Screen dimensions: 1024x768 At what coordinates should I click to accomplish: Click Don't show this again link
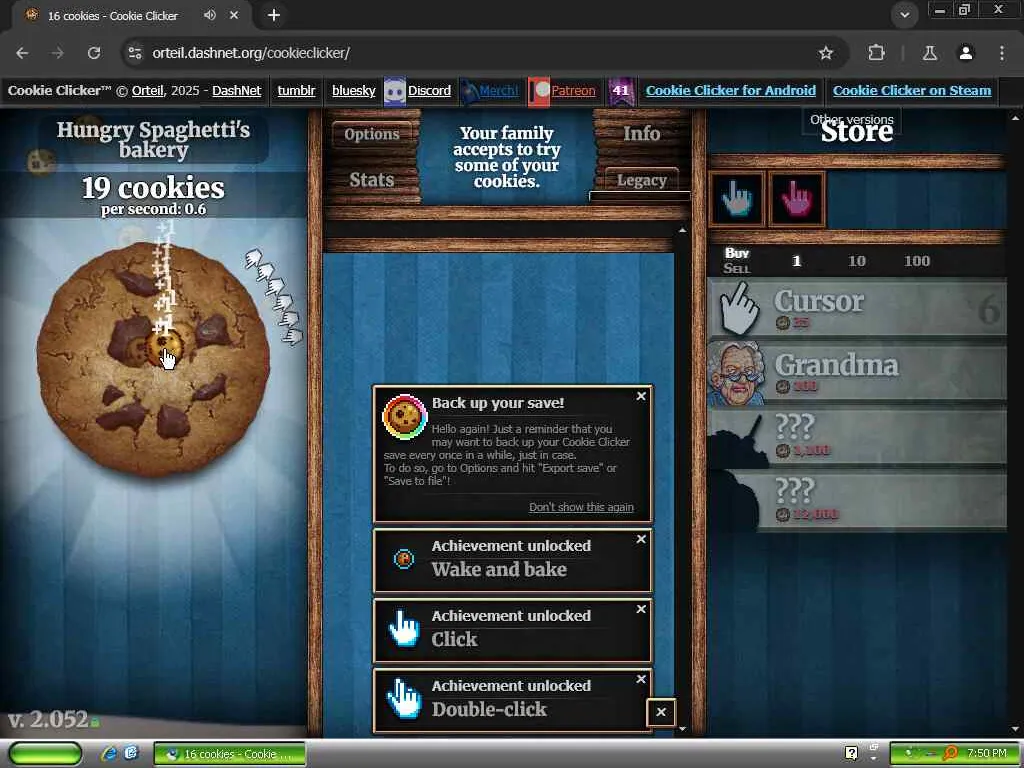click(x=581, y=507)
